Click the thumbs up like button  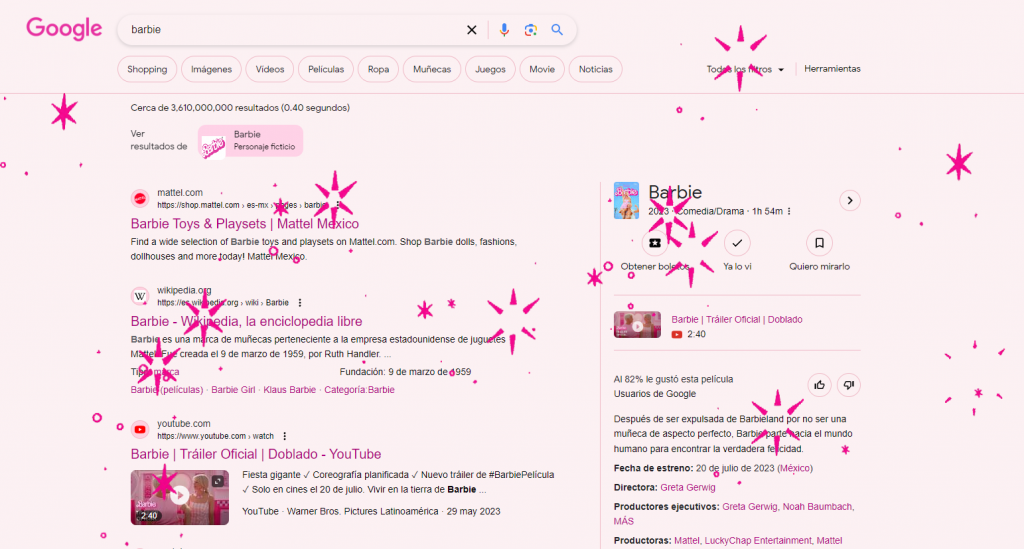pyautogui.click(x=819, y=385)
